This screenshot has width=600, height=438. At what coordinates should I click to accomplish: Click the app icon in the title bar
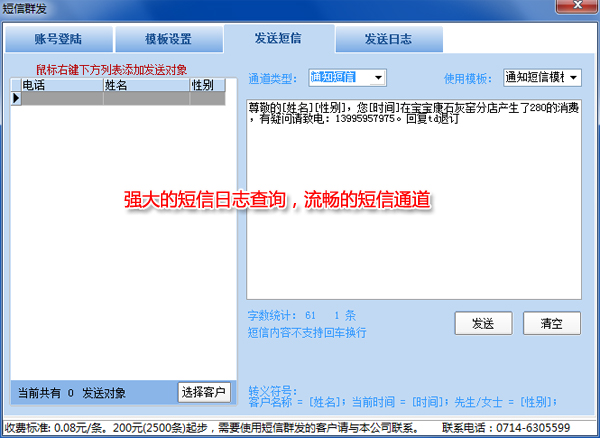point(10,9)
